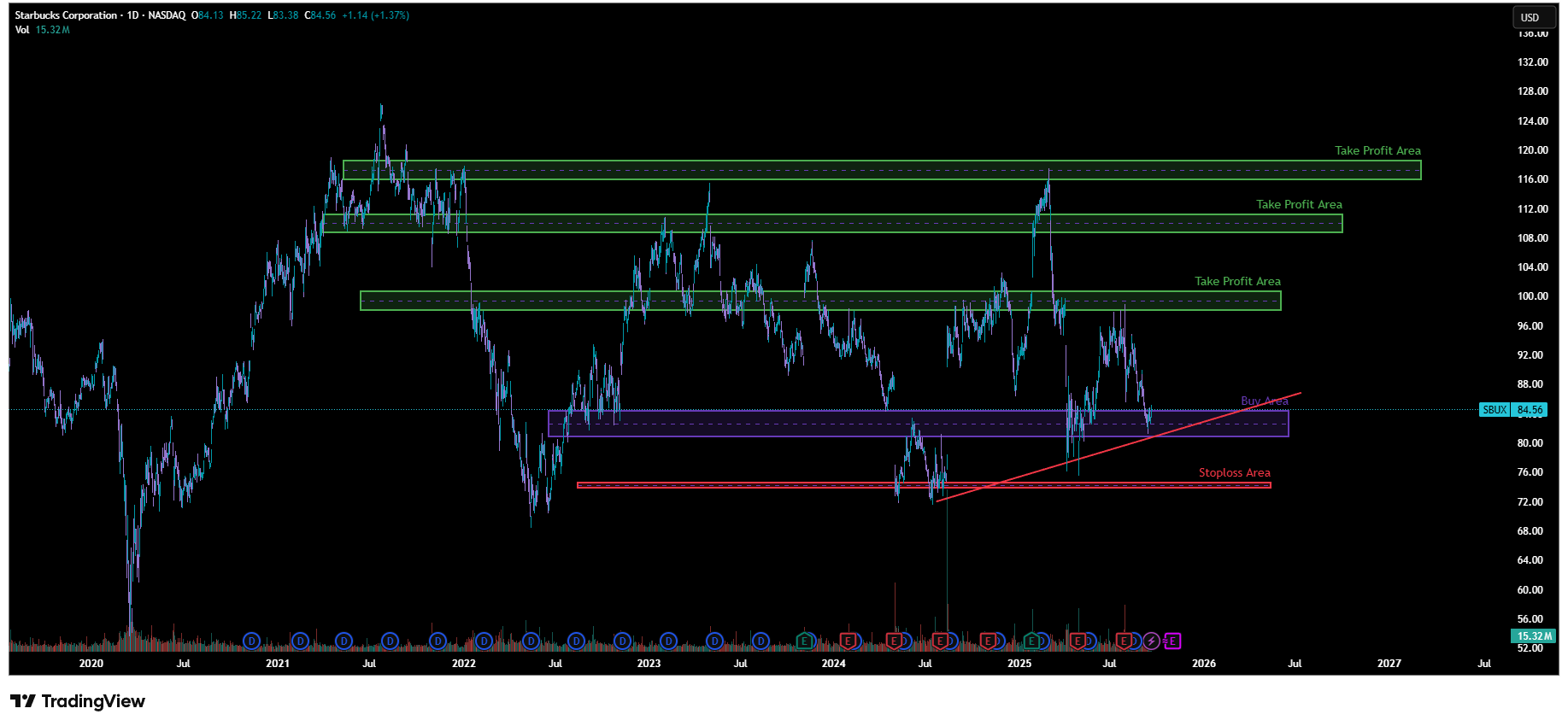Click the dividend marker just after Jul 2022
The width and height of the screenshot is (1568, 726).
tap(576, 641)
